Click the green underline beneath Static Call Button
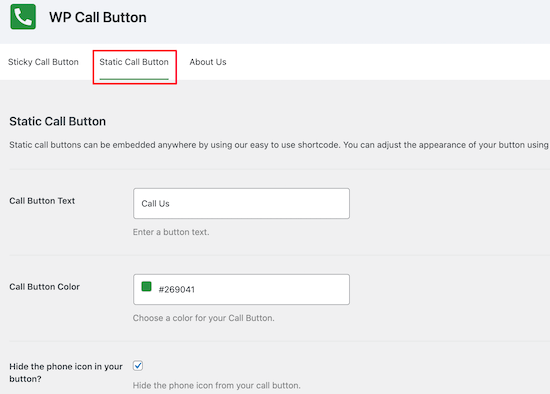This screenshot has height=394, width=550. click(134, 79)
